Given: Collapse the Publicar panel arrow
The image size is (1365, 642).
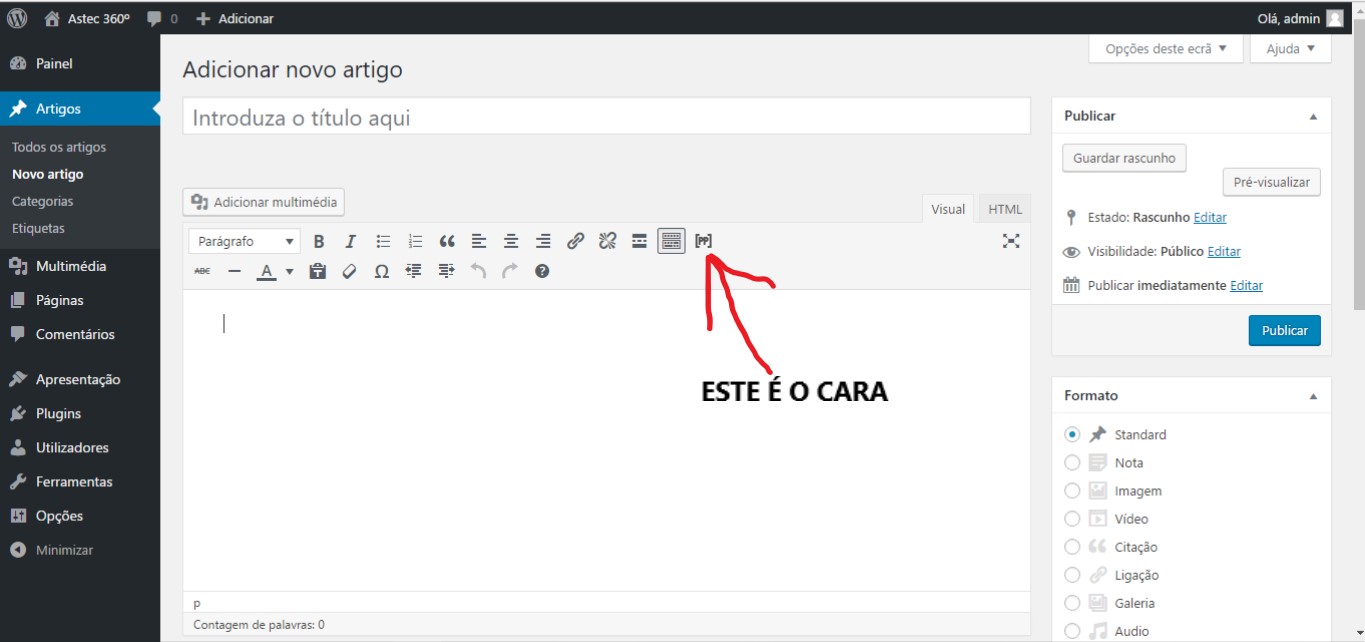Looking at the screenshot, I should 1313,117.
